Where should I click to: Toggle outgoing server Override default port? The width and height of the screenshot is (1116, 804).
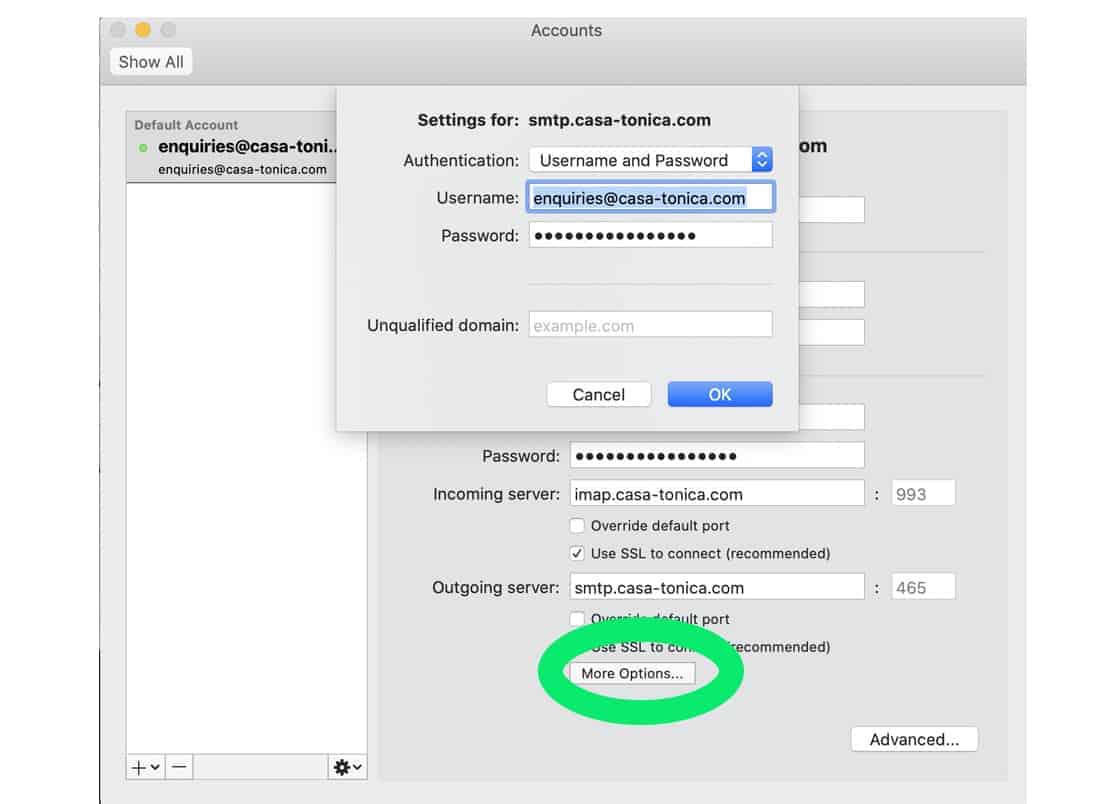point(577,619)
